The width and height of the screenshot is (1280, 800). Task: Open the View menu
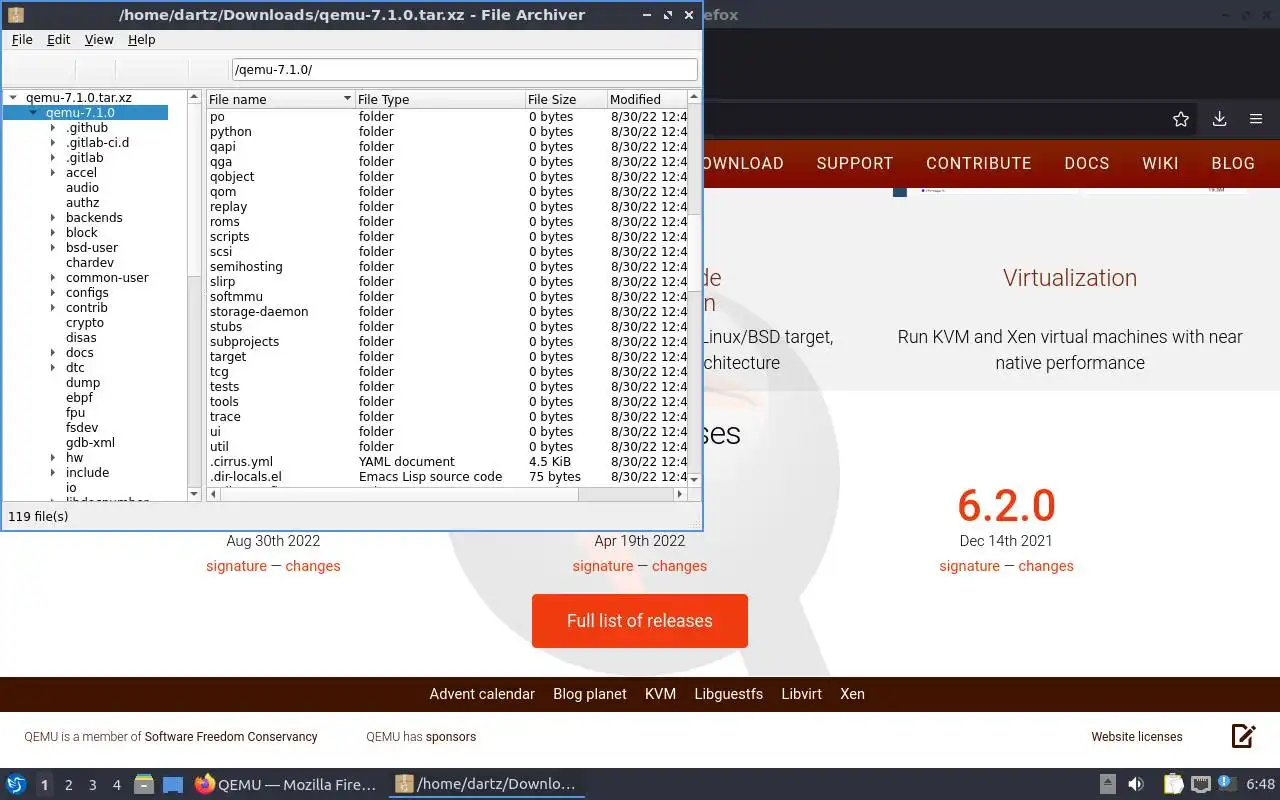click(99, 40)
